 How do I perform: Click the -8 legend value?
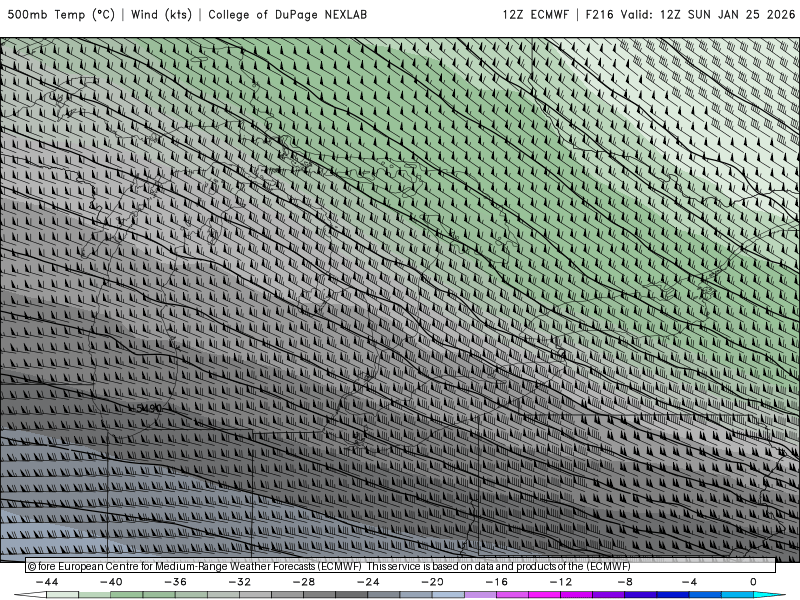tap(625, 582)
